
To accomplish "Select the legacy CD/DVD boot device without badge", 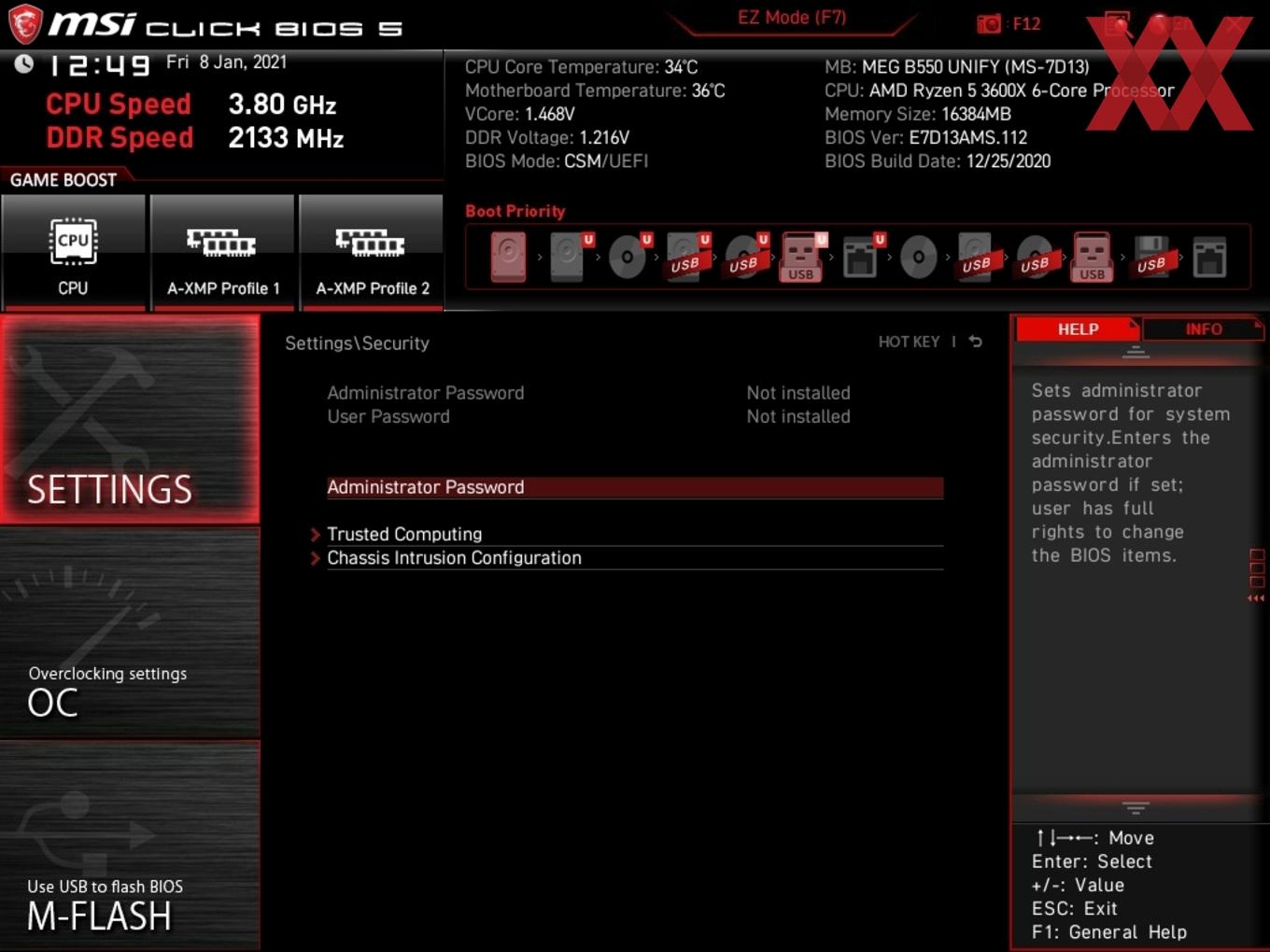I will point(919,257).
